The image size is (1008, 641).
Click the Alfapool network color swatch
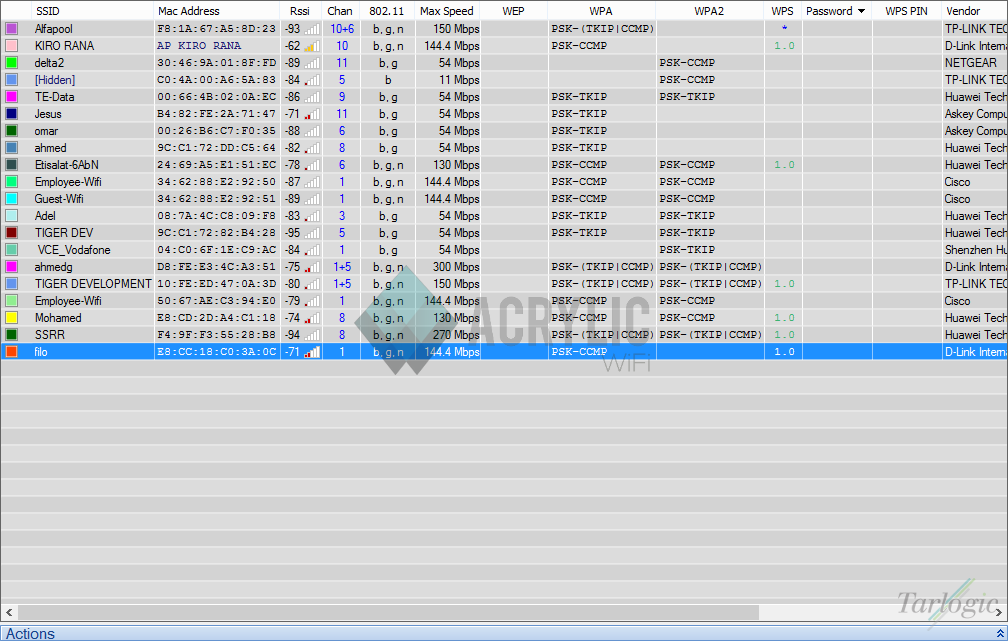[12, 28]
